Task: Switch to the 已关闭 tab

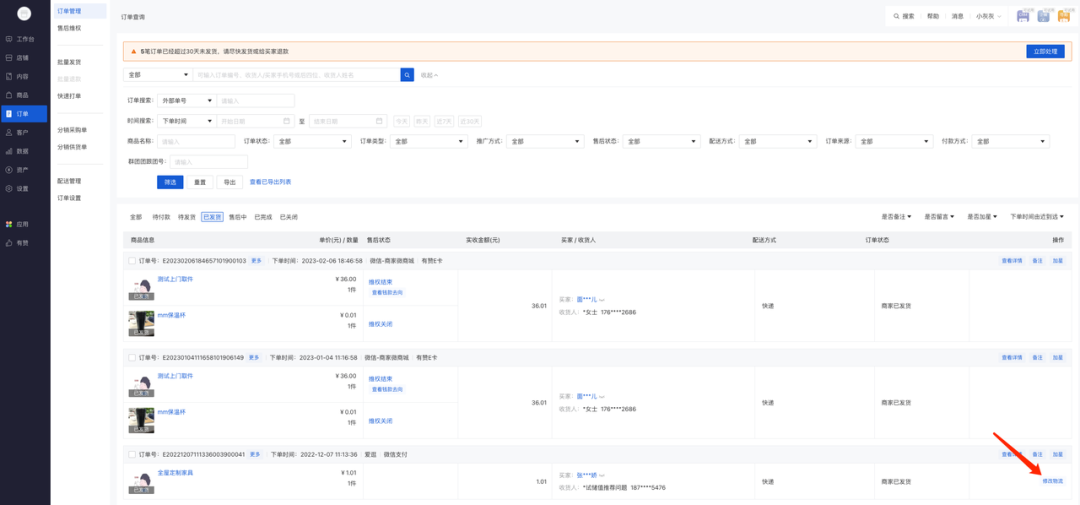Action: tap(289, 216)
